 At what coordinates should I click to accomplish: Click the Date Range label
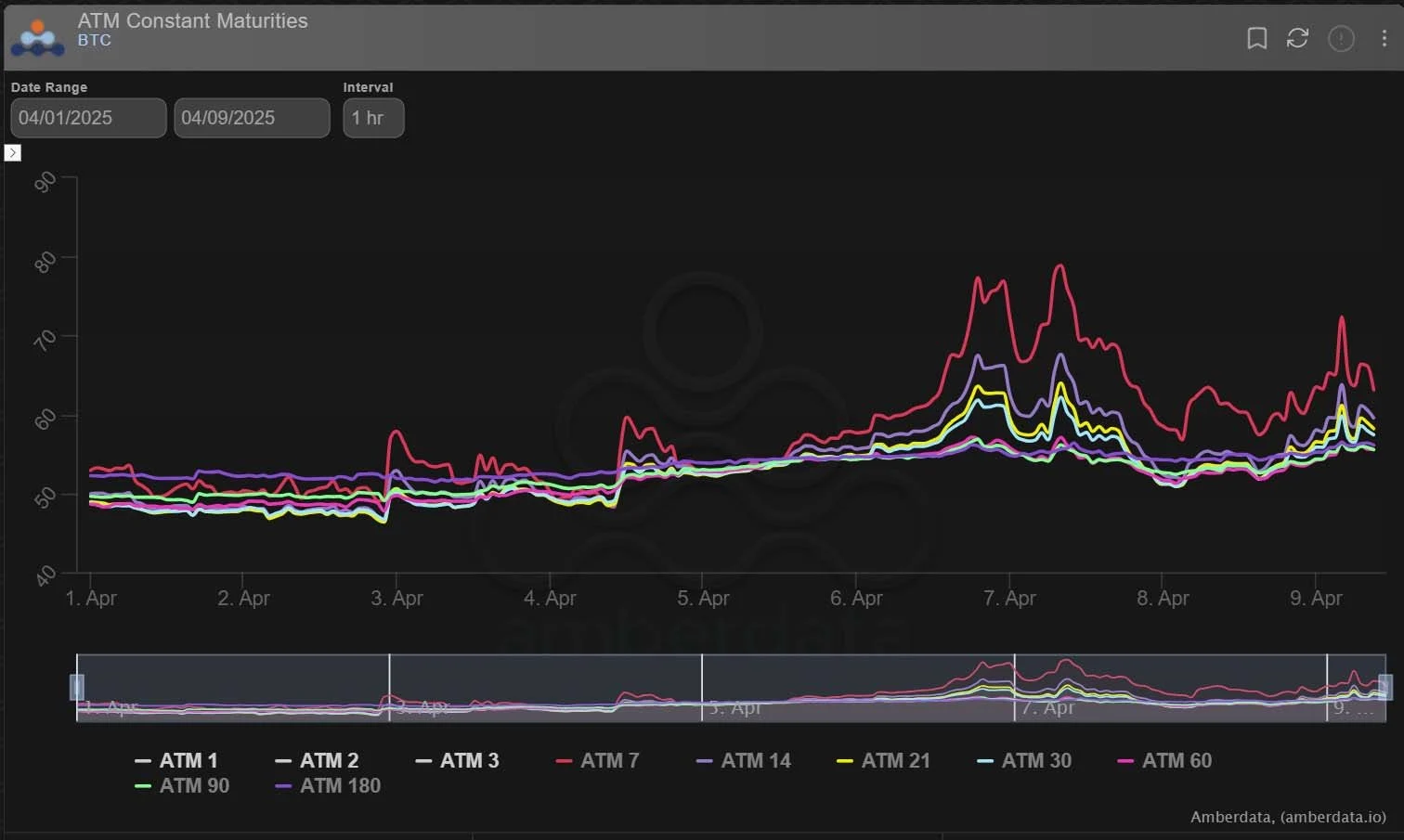click(49, 87)
